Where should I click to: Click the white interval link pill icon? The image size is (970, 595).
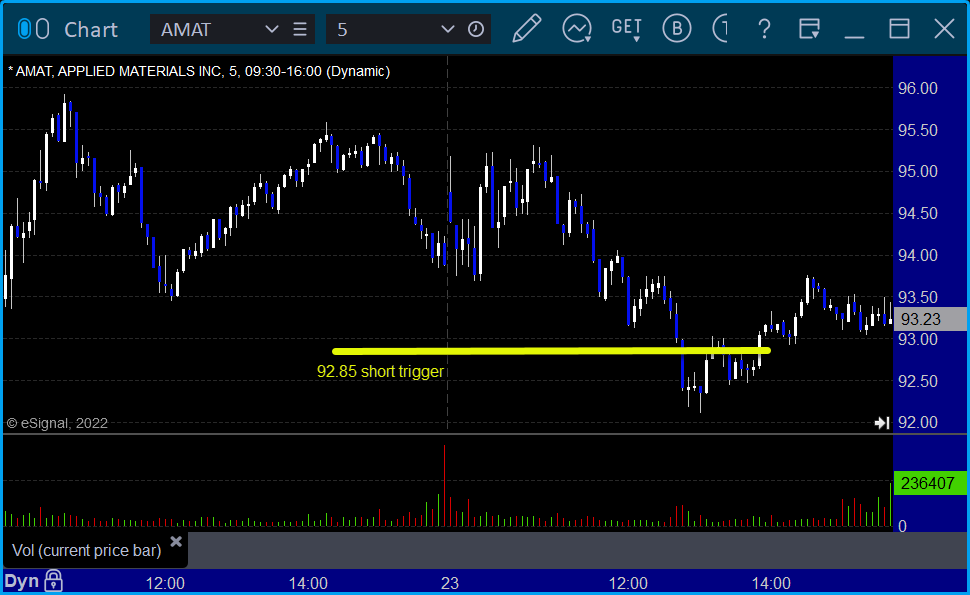pos(42,29)
